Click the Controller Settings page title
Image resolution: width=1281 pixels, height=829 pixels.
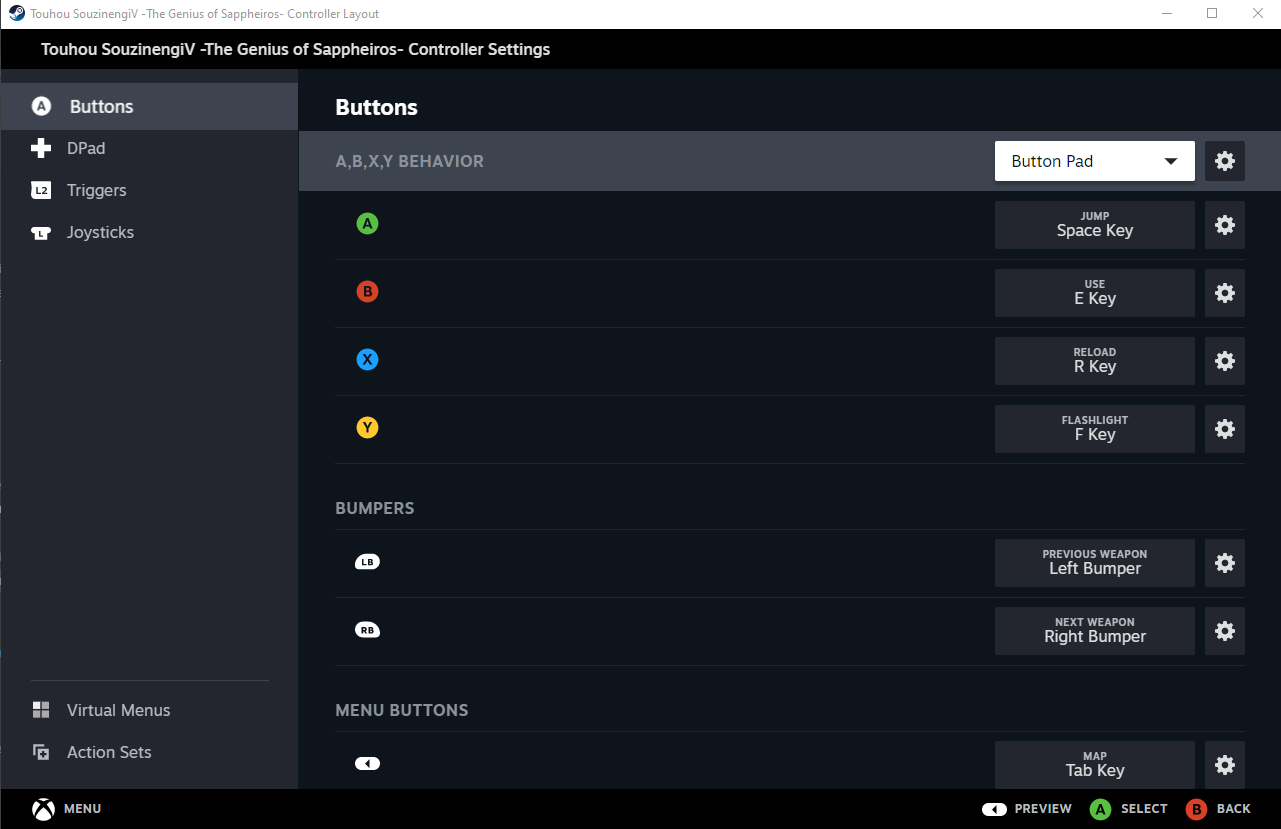click(296, 49)
